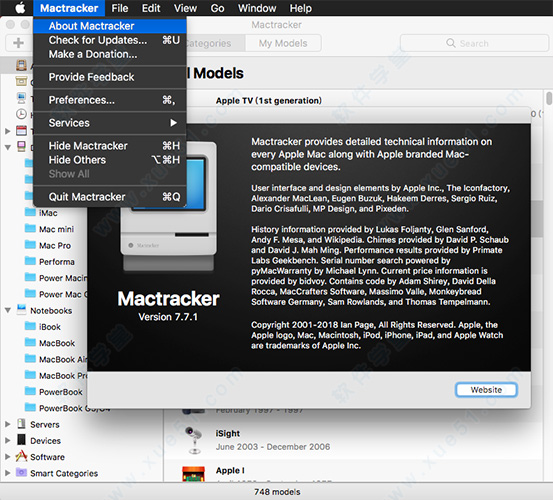Click the Smart Categories folder icon

(x=21, y=472)
